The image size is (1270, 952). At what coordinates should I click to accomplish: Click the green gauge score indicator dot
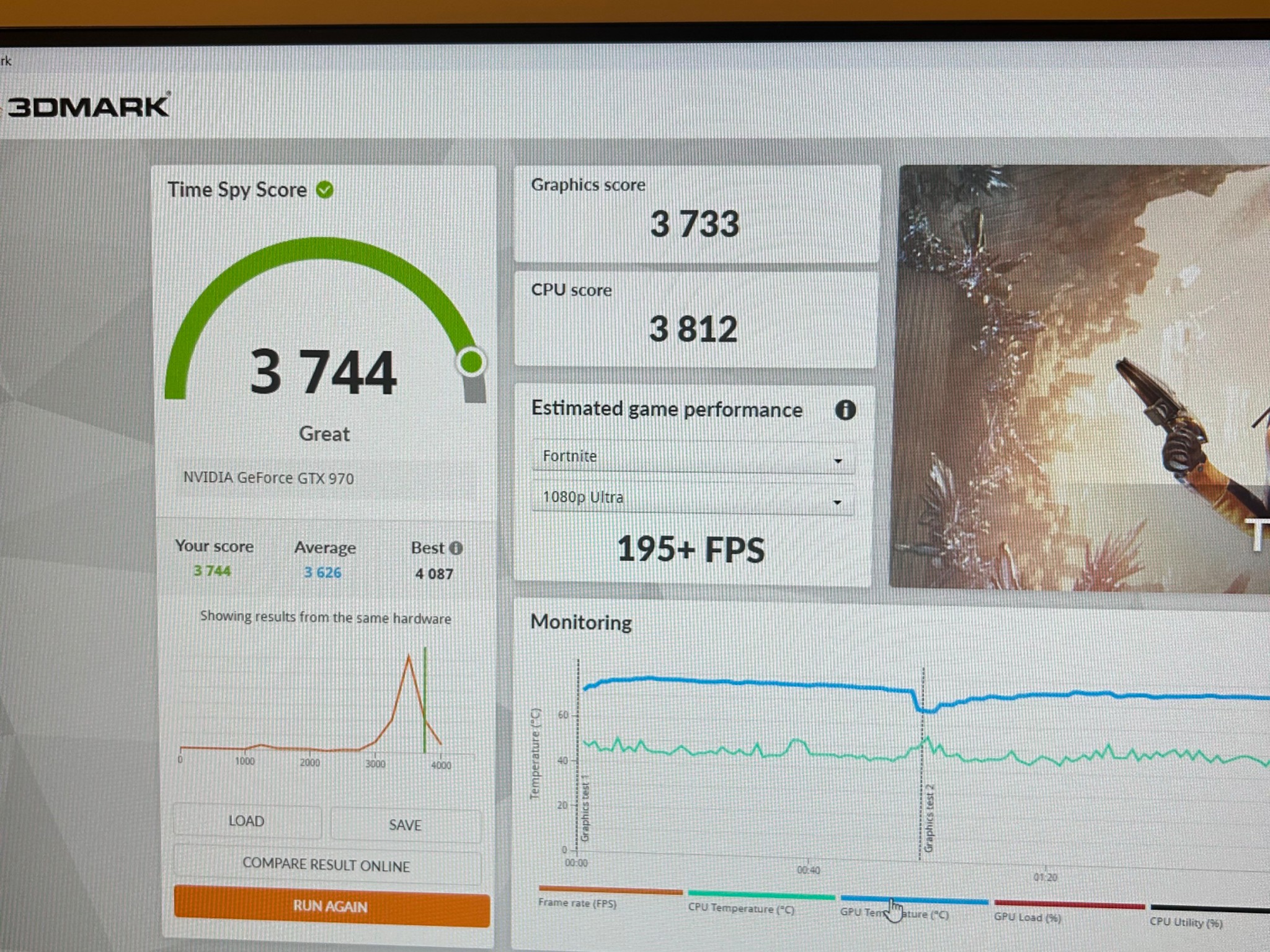[471, 362]
